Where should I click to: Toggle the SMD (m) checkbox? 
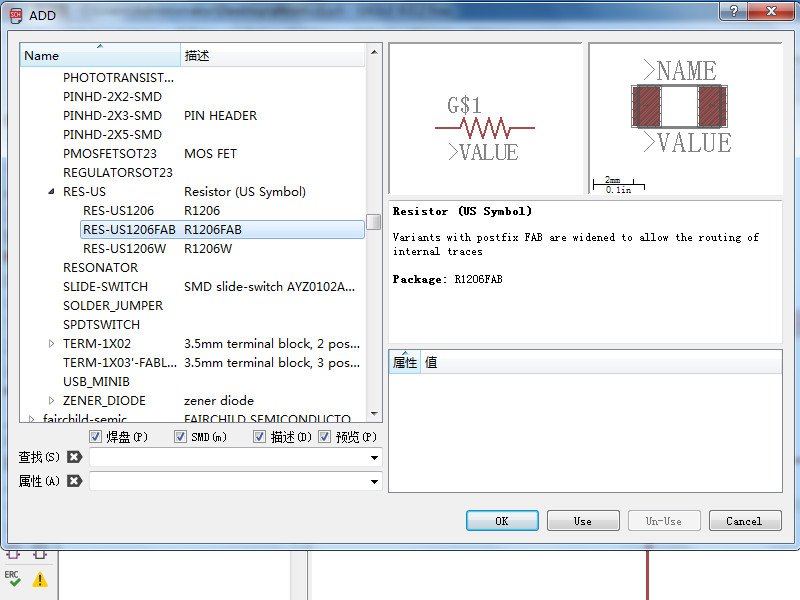(180, 437)
